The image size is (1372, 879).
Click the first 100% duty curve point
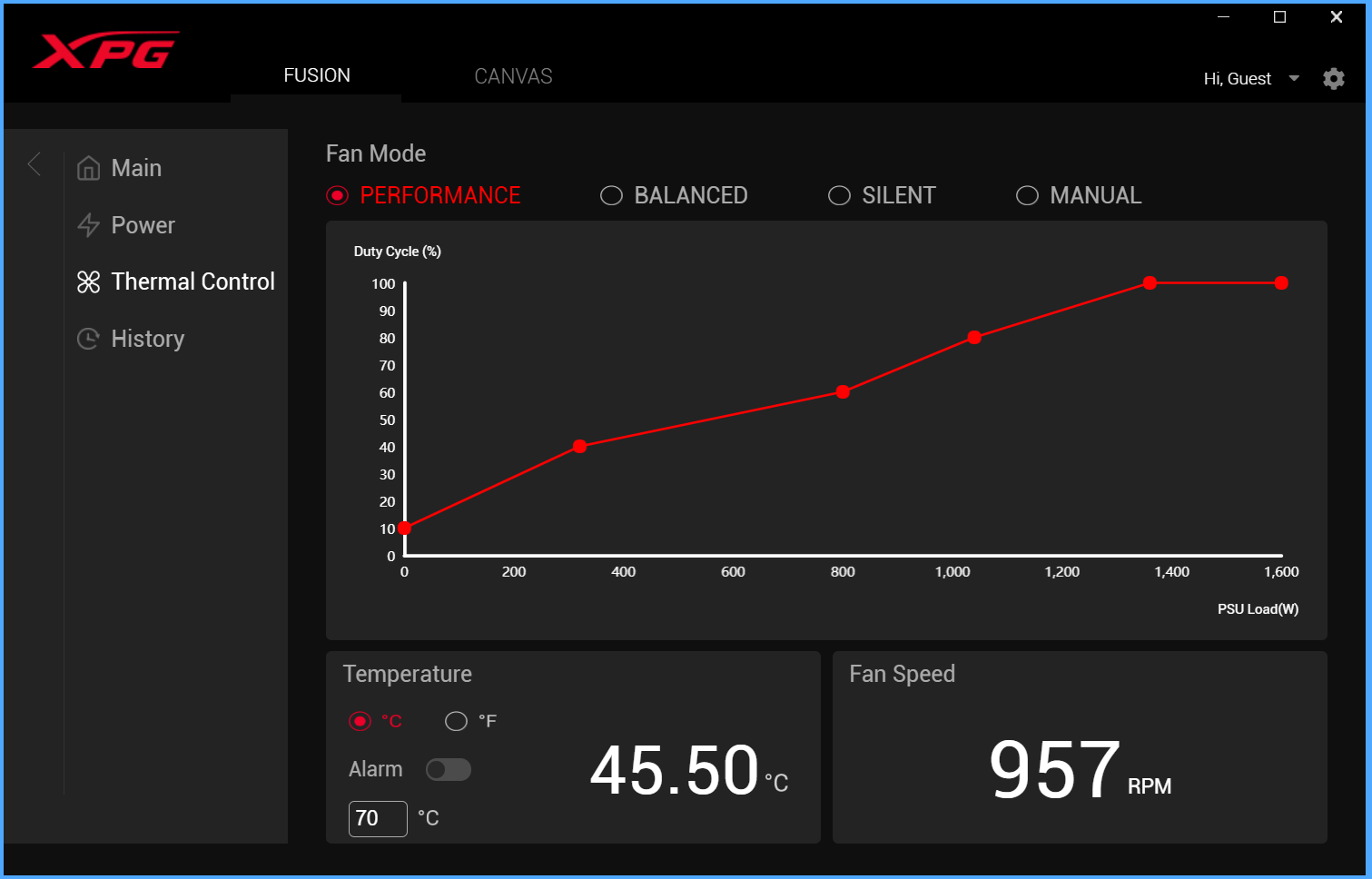click(1150, 282)
